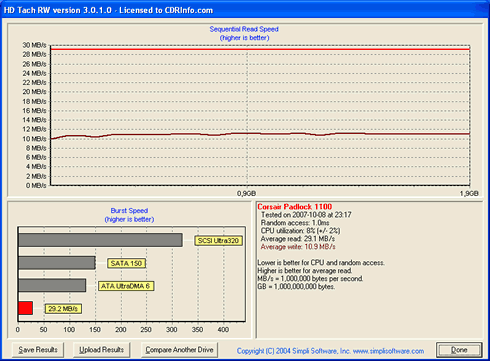Click the SATA 150 yellow label
The height and width of the screenshot is (361, 490).
126,263
